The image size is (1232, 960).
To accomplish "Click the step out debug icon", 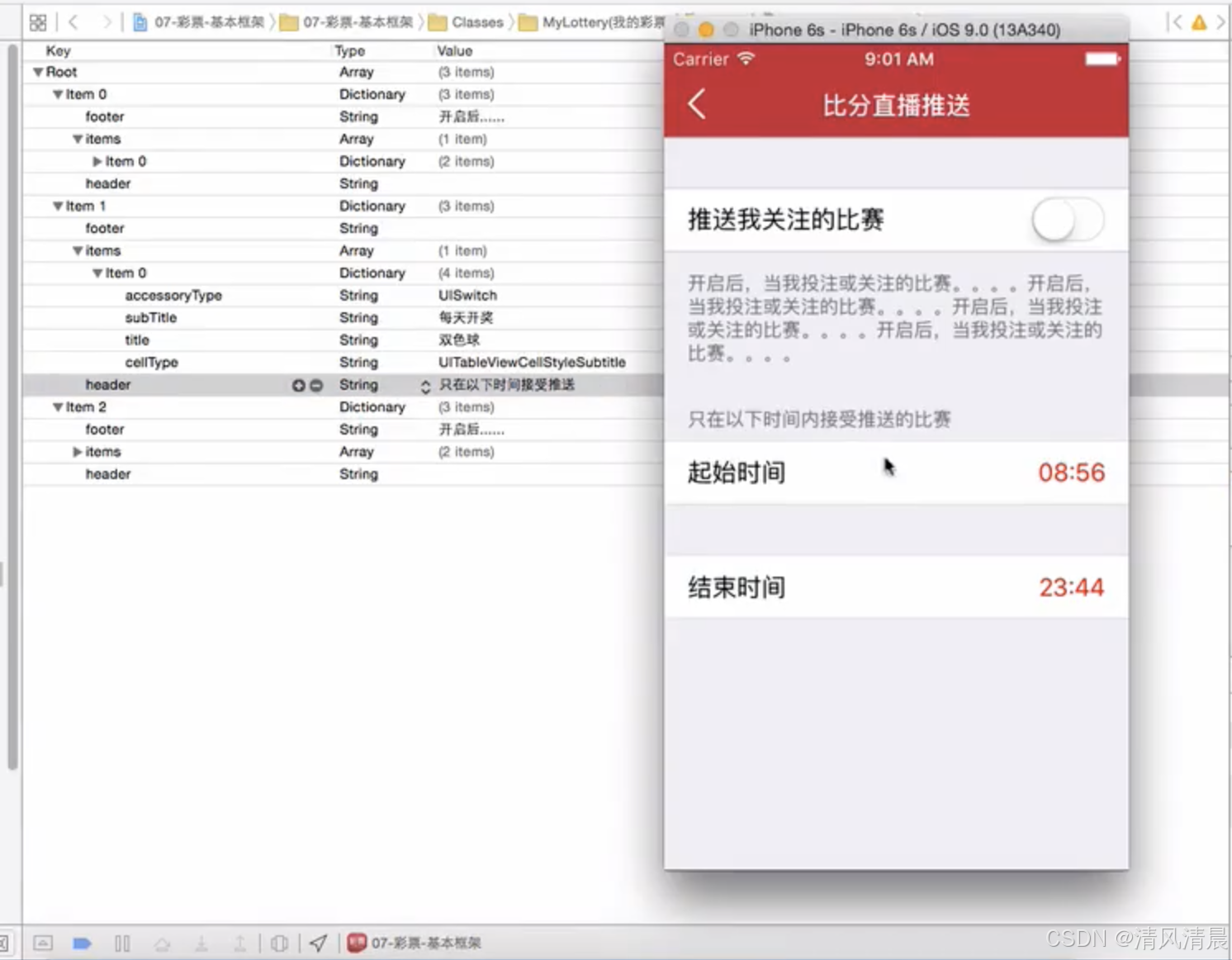I will click(x=239, y=943).
